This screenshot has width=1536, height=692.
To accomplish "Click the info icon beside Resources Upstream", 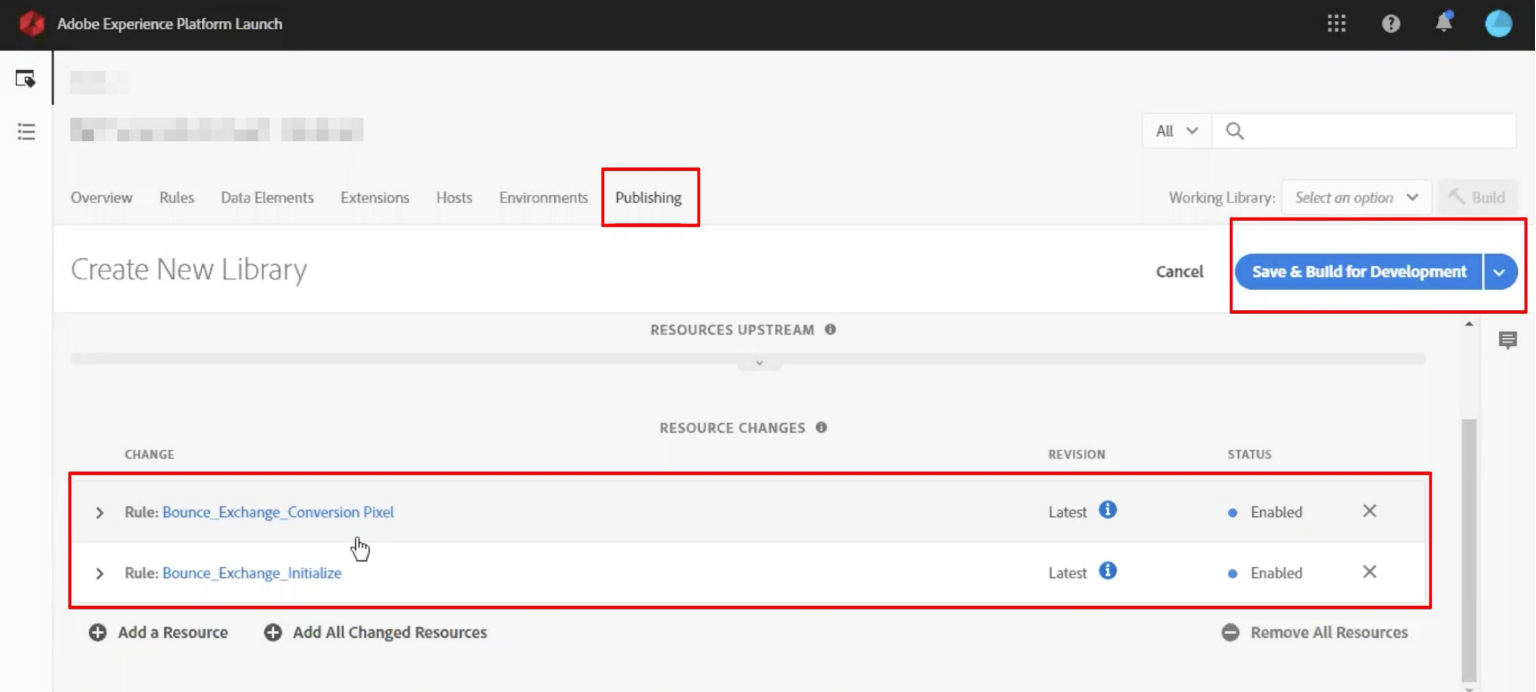I will (x=830, y=329).
